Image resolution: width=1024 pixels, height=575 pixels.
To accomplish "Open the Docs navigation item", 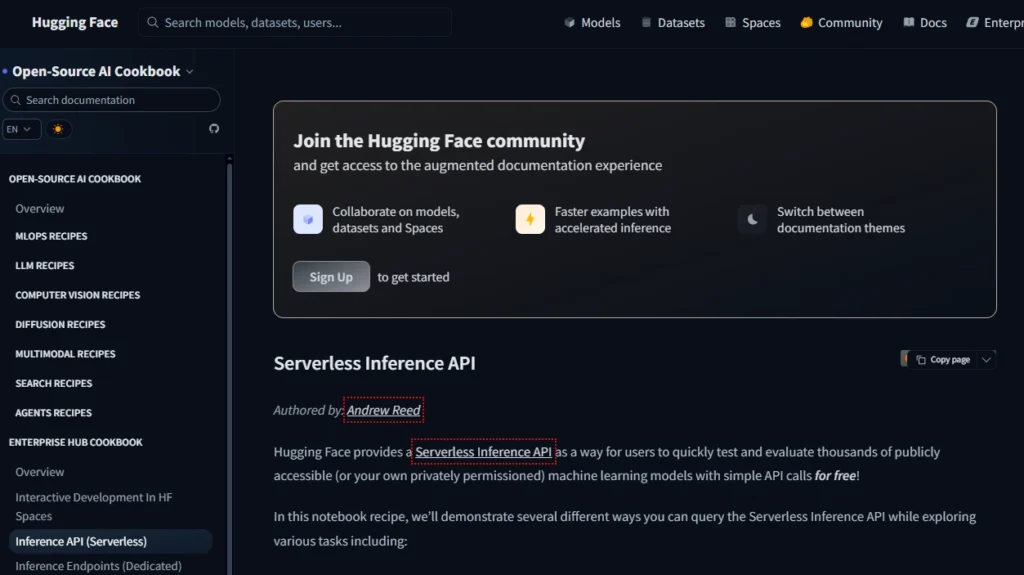I will tap(925, 22).
